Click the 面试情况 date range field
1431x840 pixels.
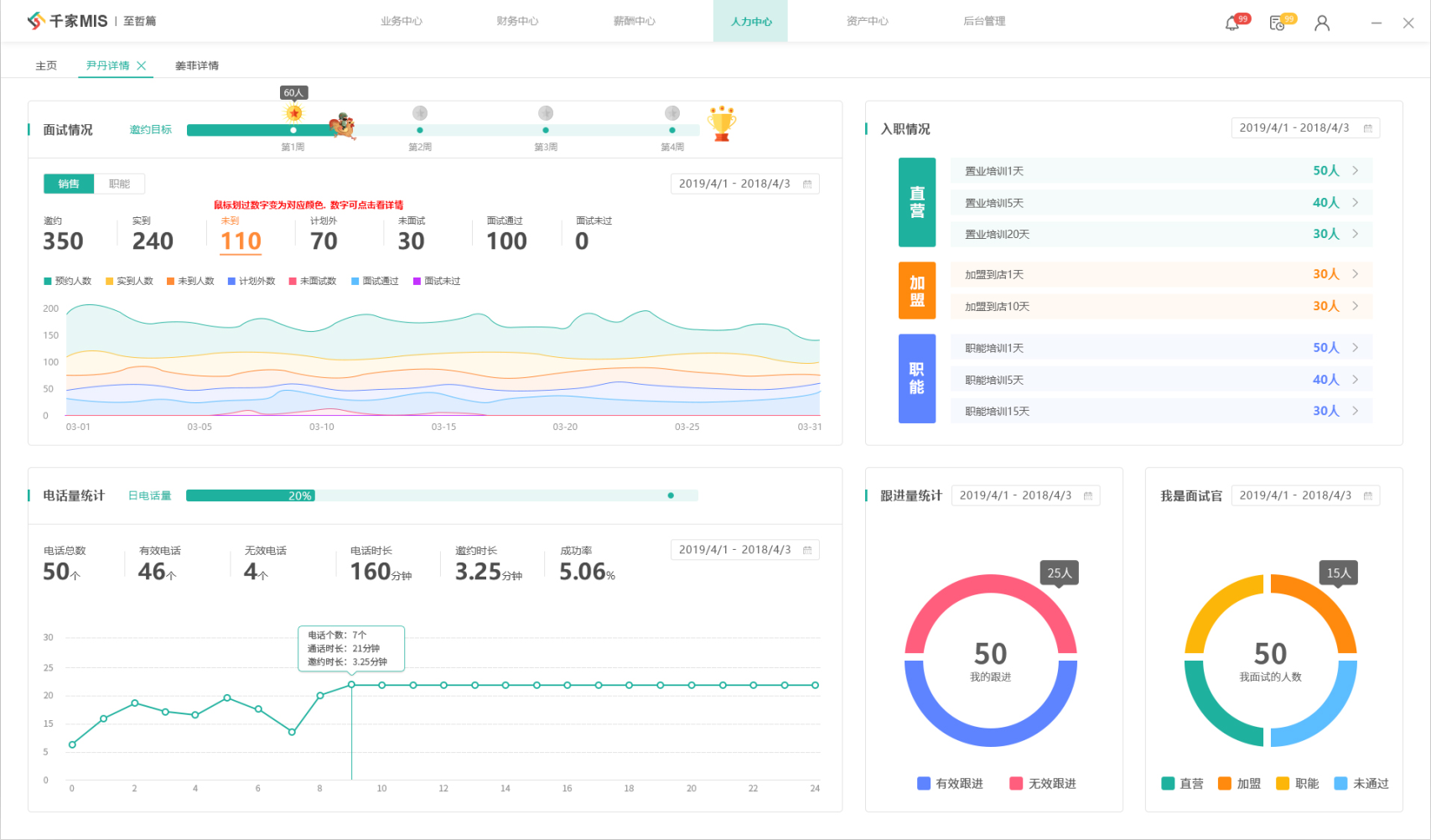[x=745, y=184]
